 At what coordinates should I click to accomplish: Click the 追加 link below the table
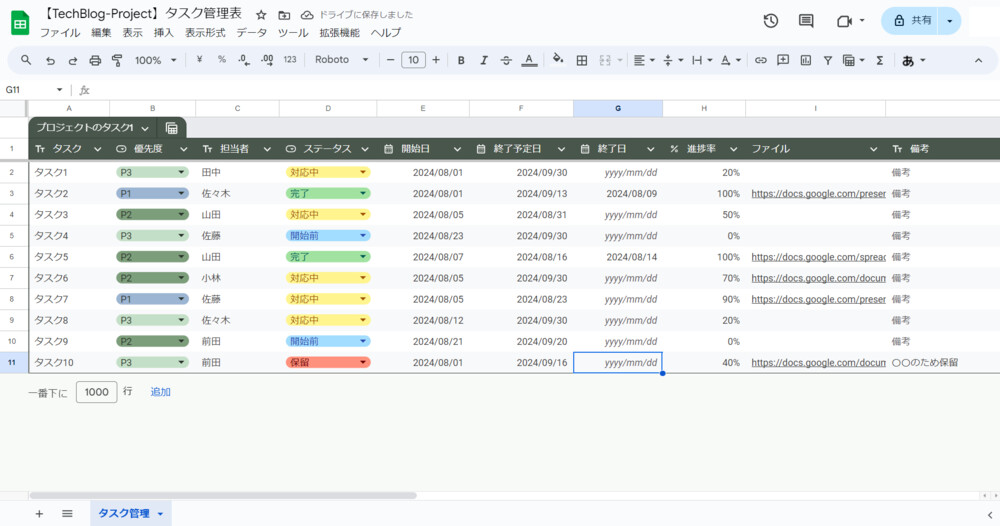pyautogui.click(x=160, y=392)
